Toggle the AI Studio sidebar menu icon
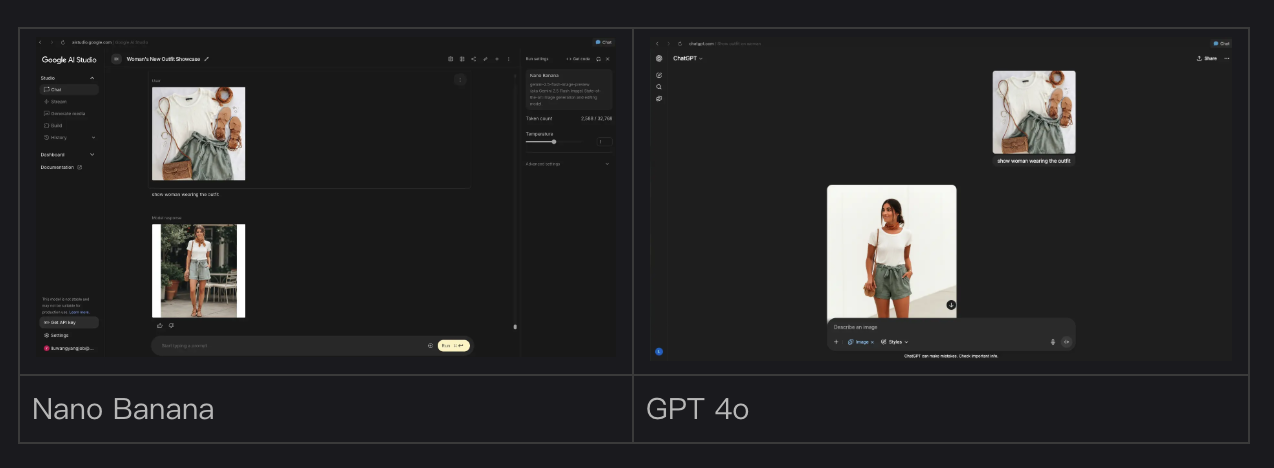The height and width of the screenshot is (468, 1274). click(116, 59)
